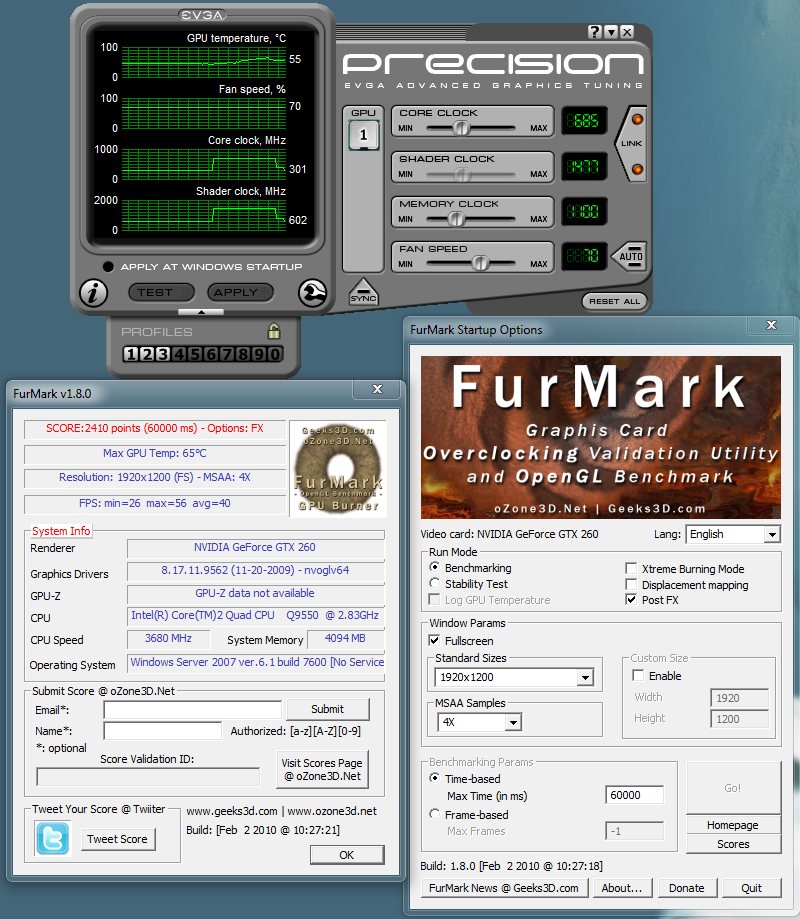
Task: Select profile 5
Action: [195, 354]
